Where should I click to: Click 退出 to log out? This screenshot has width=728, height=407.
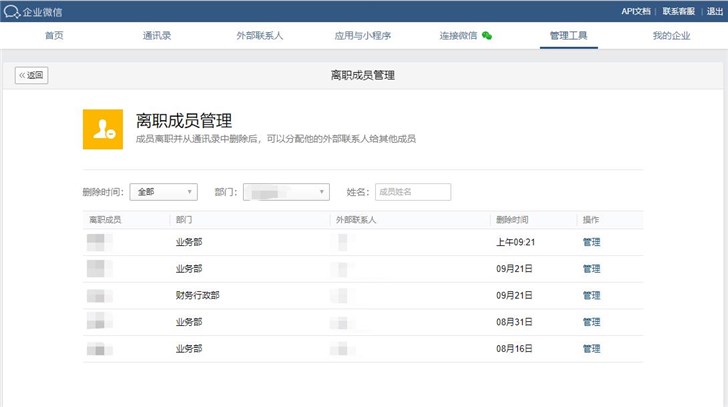[715, 11]
